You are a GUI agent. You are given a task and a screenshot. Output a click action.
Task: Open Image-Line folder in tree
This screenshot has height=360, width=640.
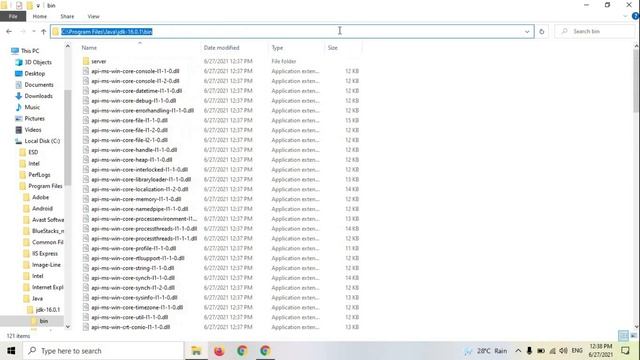coord(46,264)
